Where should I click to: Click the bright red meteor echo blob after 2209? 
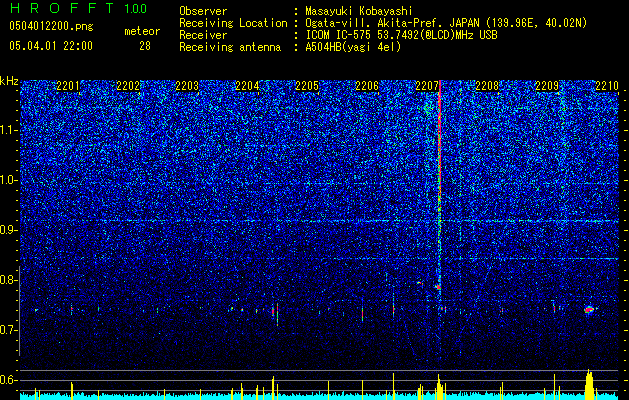point(589,309)
